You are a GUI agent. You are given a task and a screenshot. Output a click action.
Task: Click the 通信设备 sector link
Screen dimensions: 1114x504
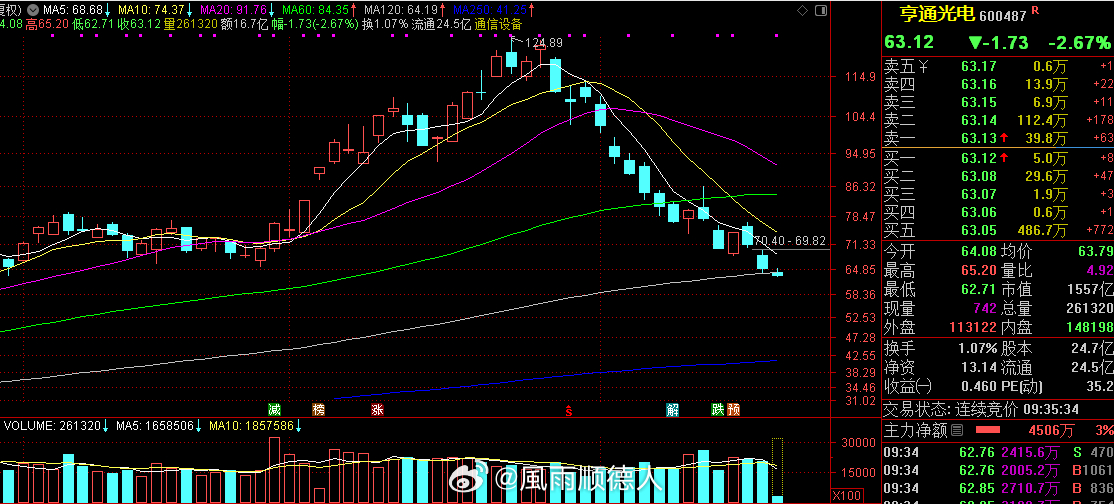click(498, 23)
